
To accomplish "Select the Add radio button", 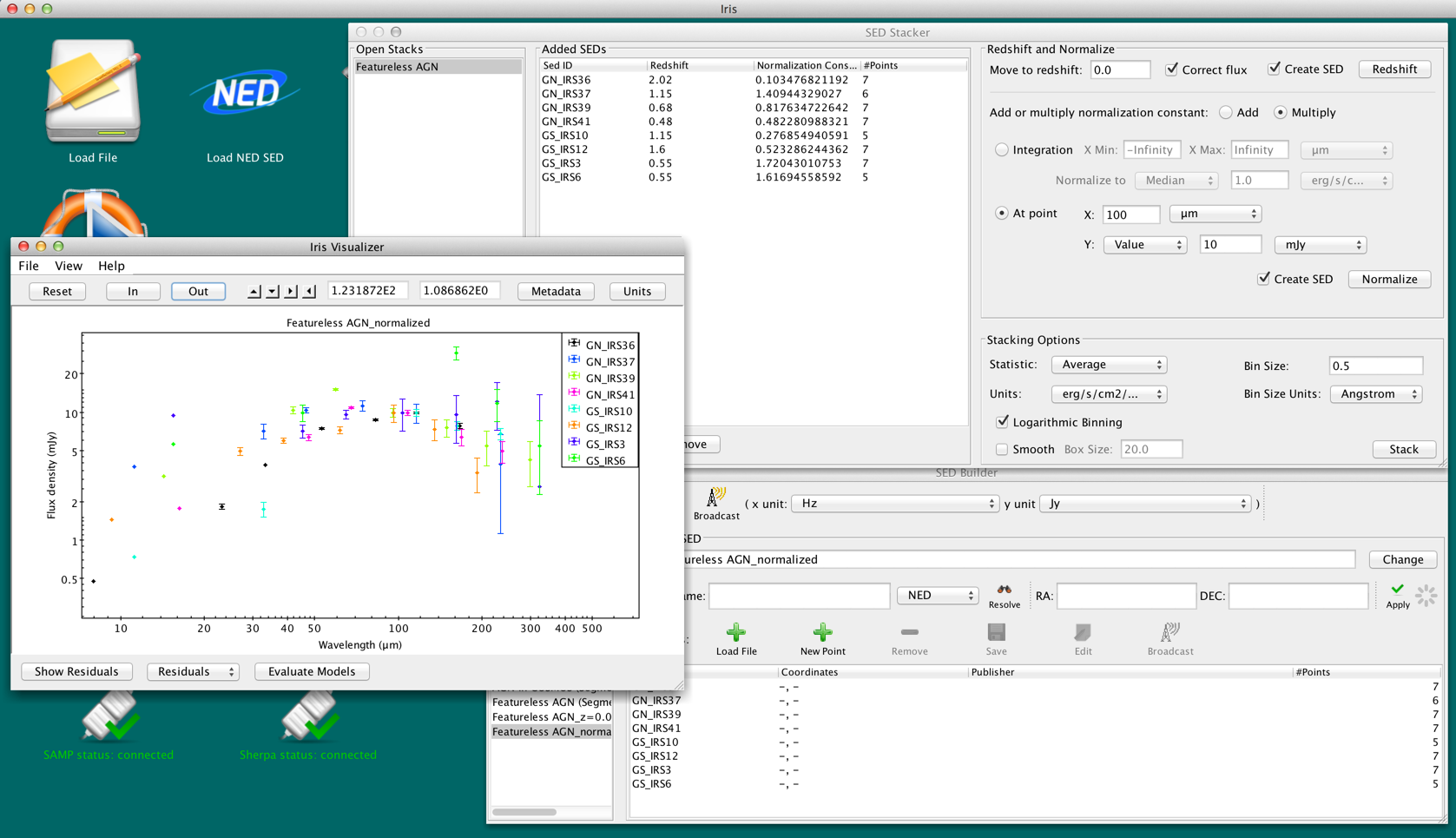I will coord(1225,113).
